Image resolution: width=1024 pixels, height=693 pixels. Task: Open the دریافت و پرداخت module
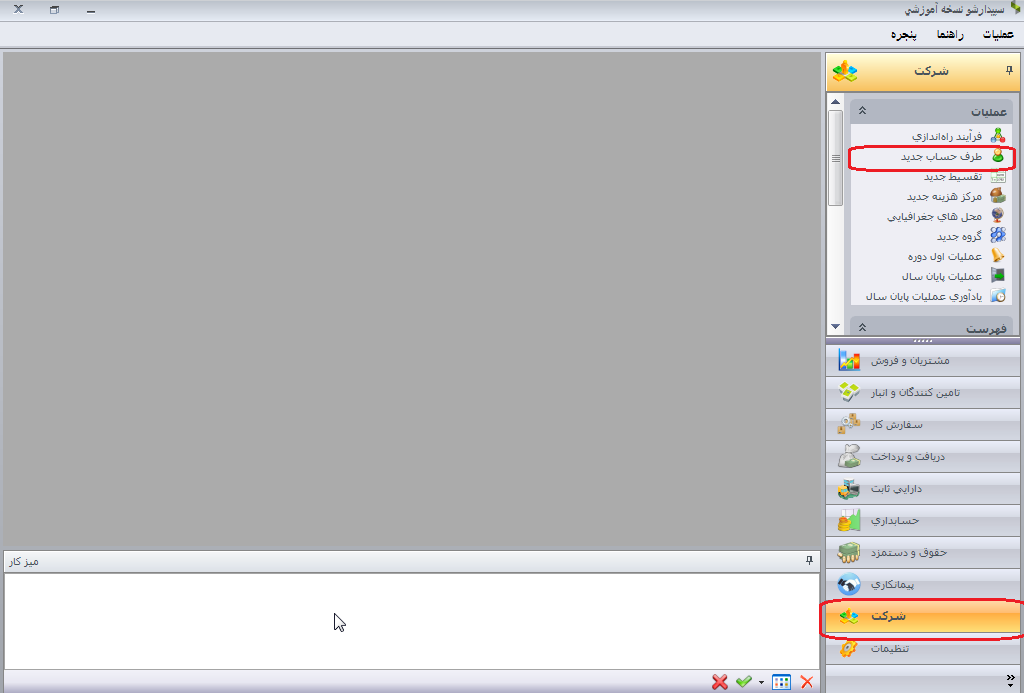point(923,457)
